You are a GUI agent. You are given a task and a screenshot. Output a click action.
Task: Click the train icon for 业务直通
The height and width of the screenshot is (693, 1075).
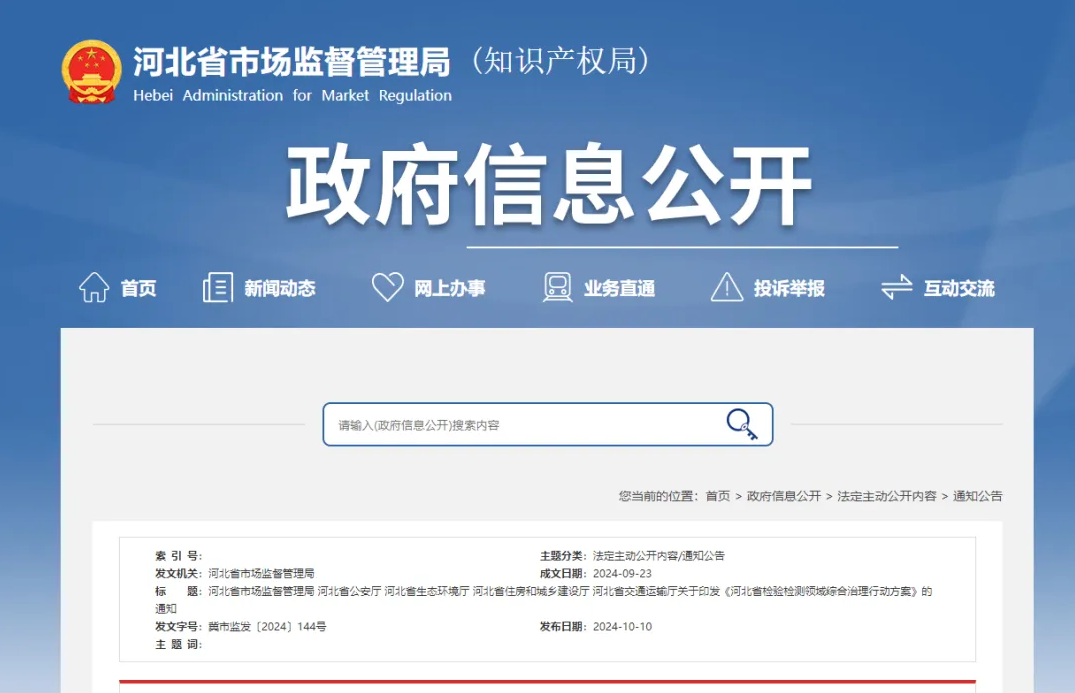point(557,287)
